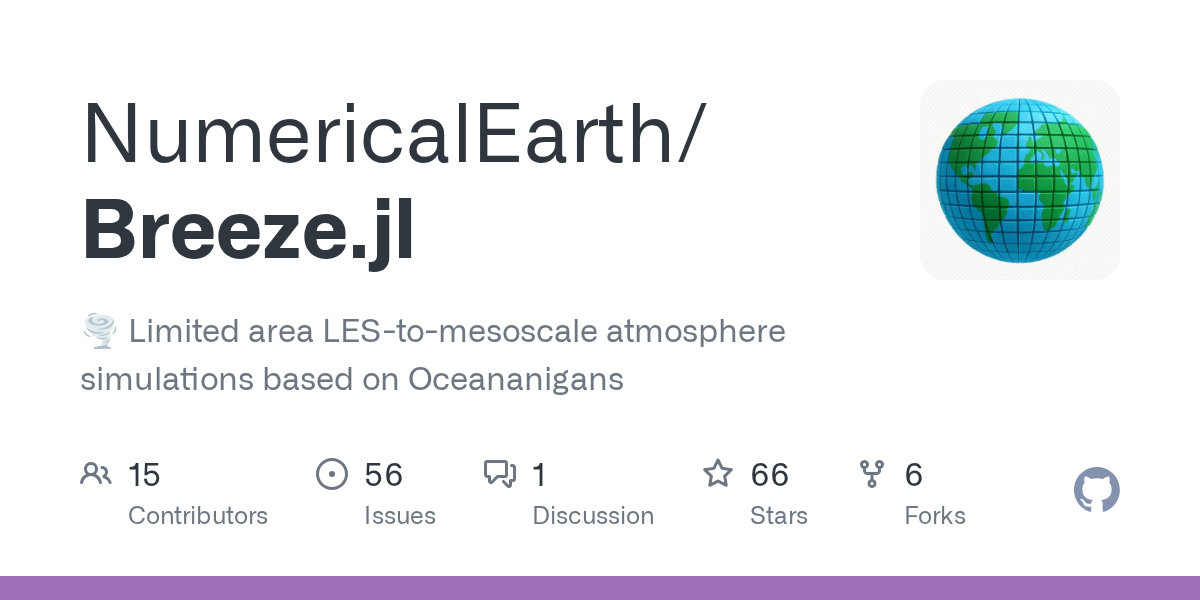Click the purple language bar at the bottom

(x=600, y=588)
